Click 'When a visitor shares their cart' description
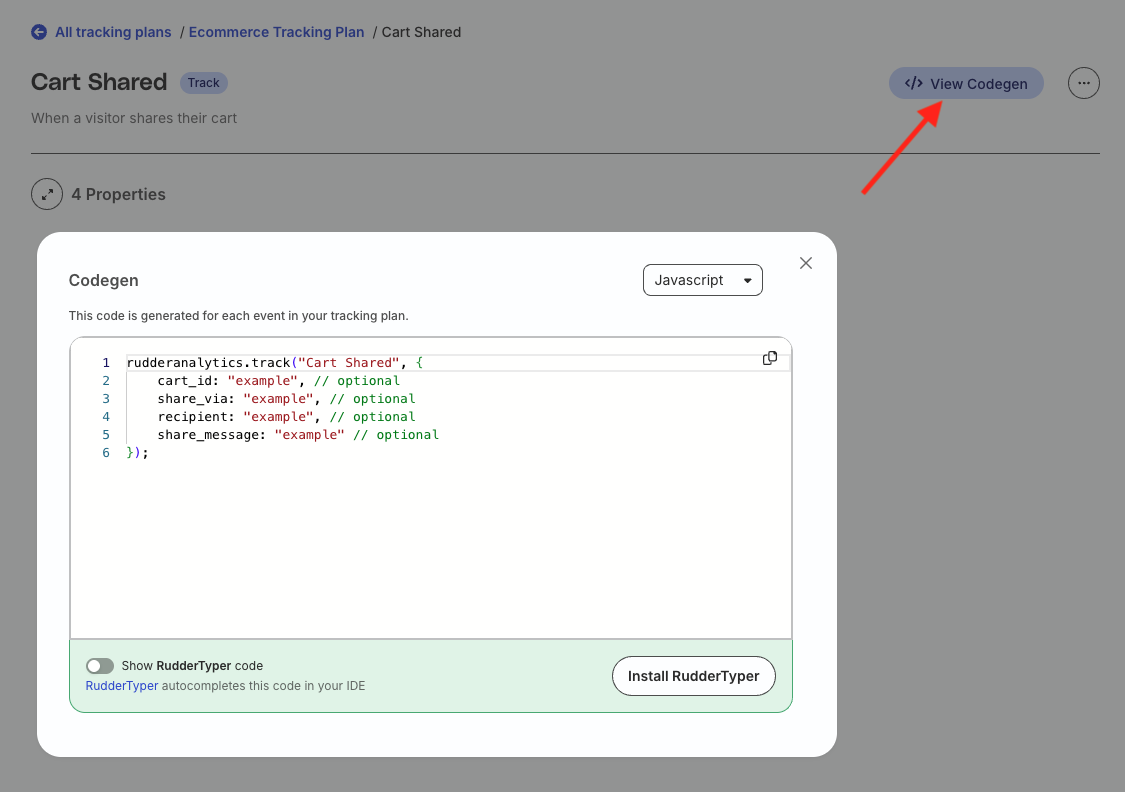The width and height of the screenshot is (1125, 792). [x=133, y=118]
